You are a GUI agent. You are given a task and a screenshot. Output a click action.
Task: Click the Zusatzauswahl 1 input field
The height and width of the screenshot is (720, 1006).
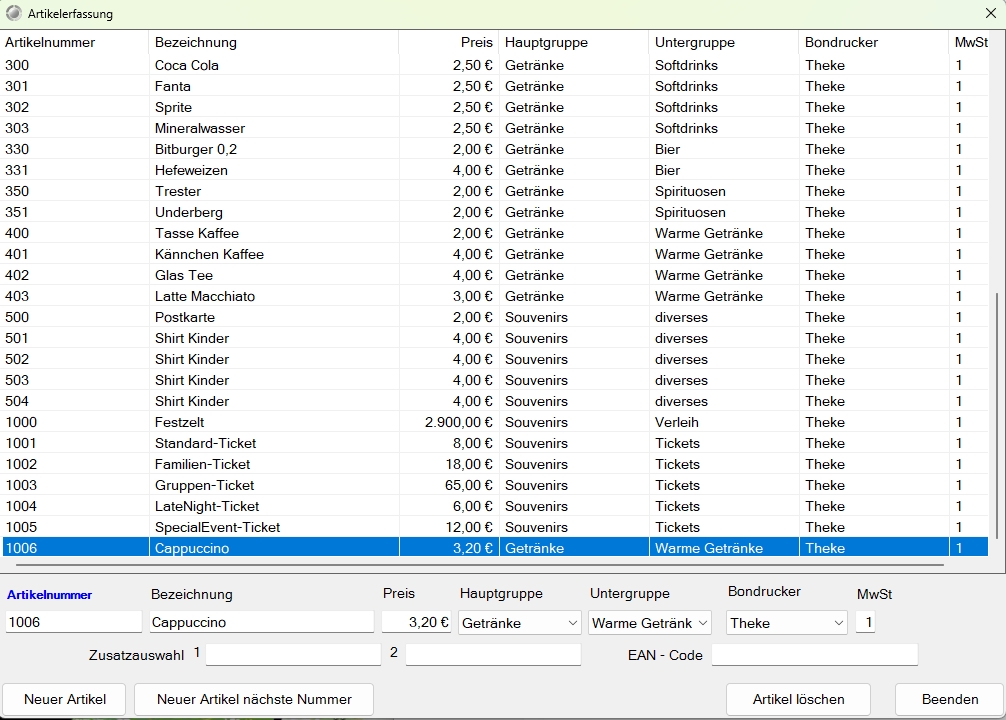(293, 655)
